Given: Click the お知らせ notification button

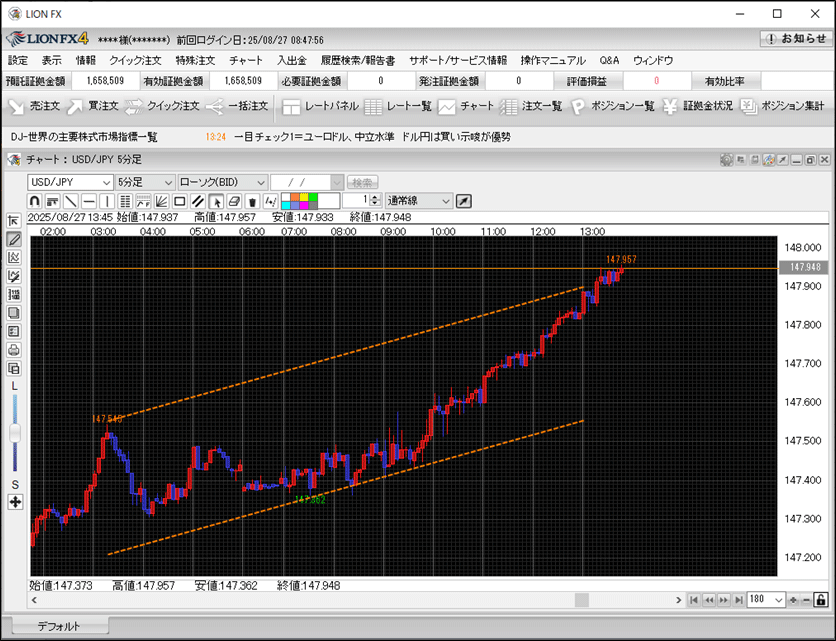Looking at the screenshot, I should click(x=797, y=38).
